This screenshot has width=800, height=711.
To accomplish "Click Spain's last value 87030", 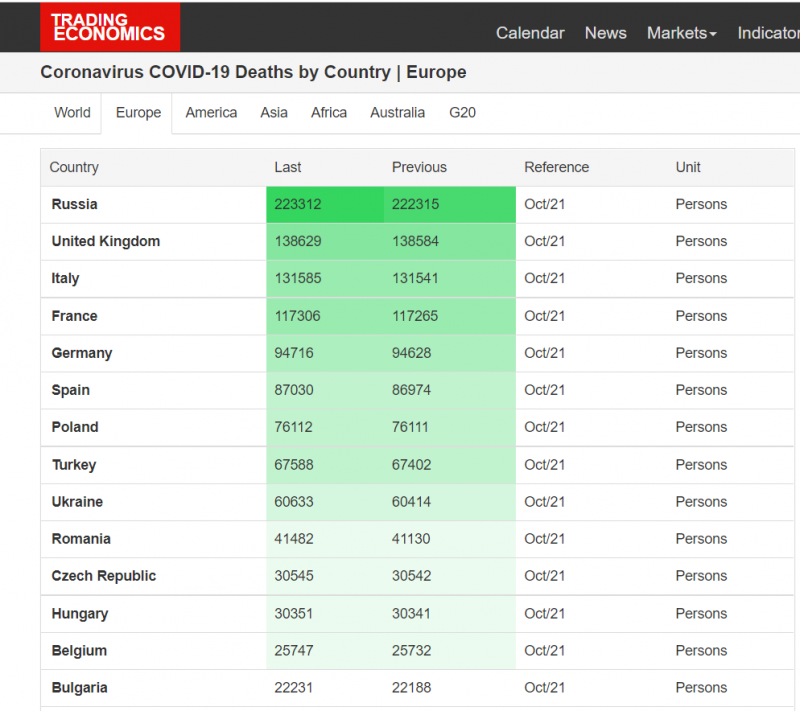I will pyautogui.click(x=294, y=390).
